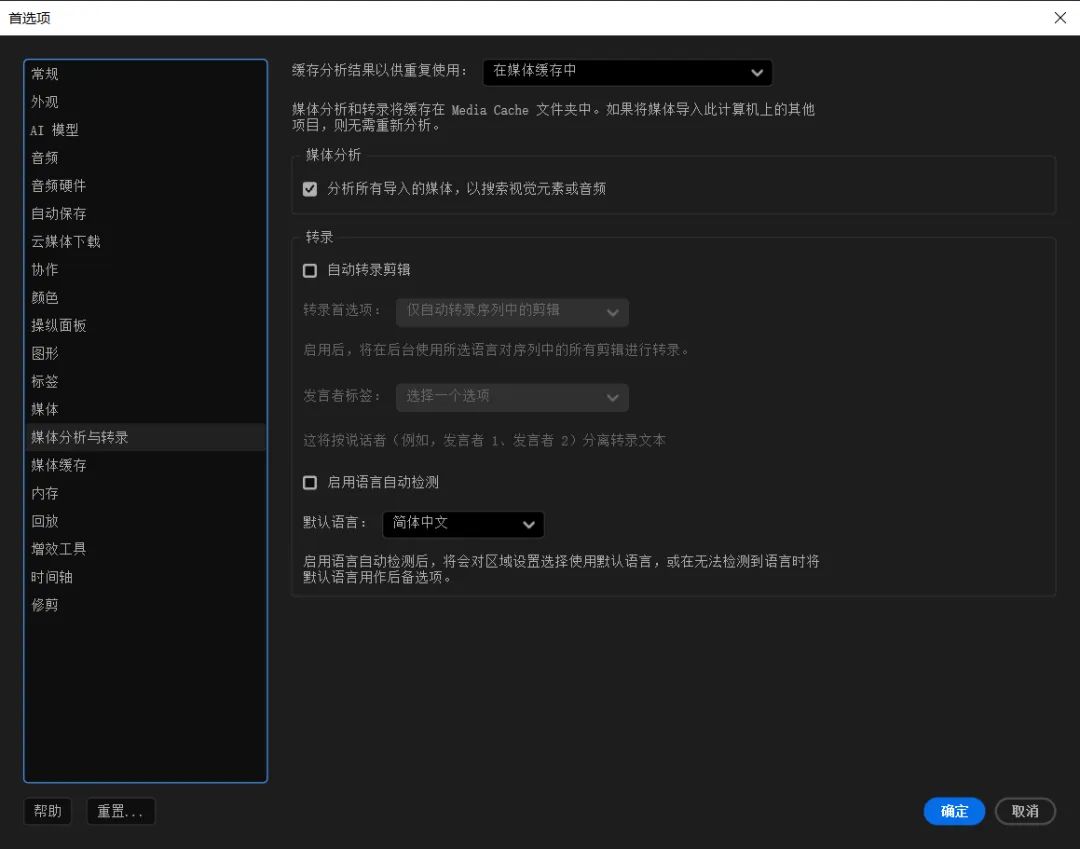Click the 重置... button
This screenshot has width=1080, height=849.
pyautogui.click(x=121, y=811)
